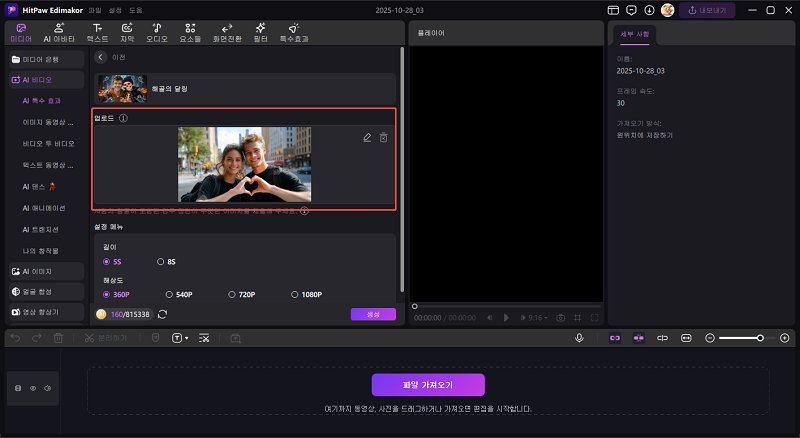Expand the AI 이미지 section
The image size is (800, 438).
[37, 271]
